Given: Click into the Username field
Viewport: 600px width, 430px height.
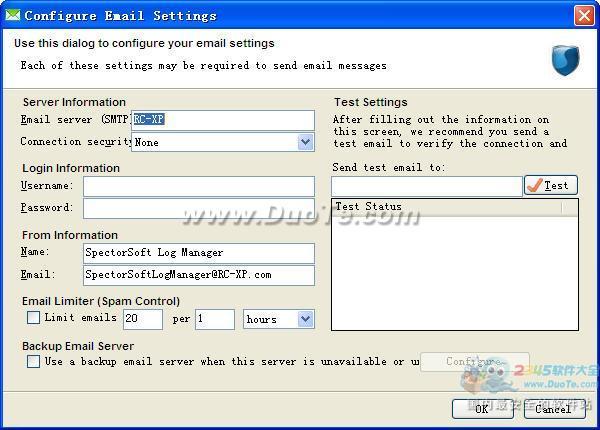Looking at the screenshot, I should click(199, 186).
